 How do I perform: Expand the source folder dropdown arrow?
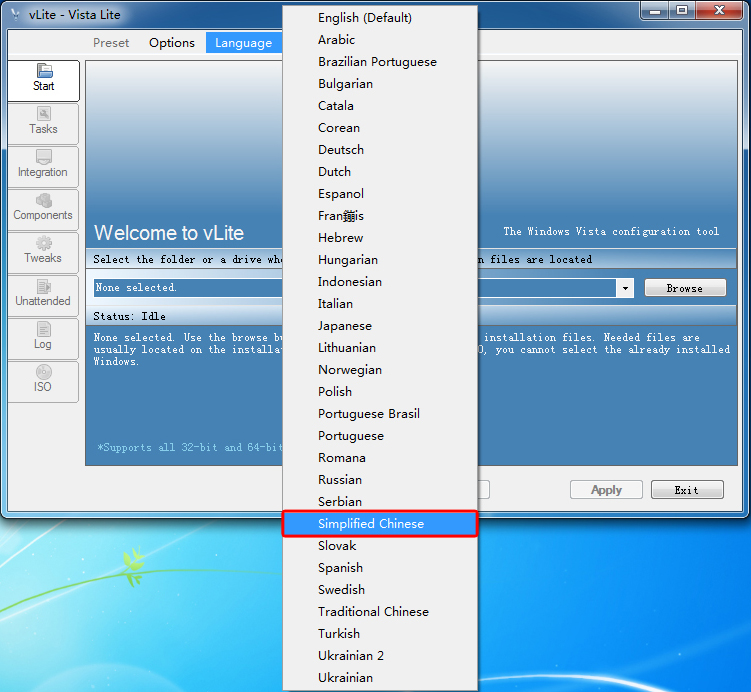pyautogui.click(x=625, y=288)
